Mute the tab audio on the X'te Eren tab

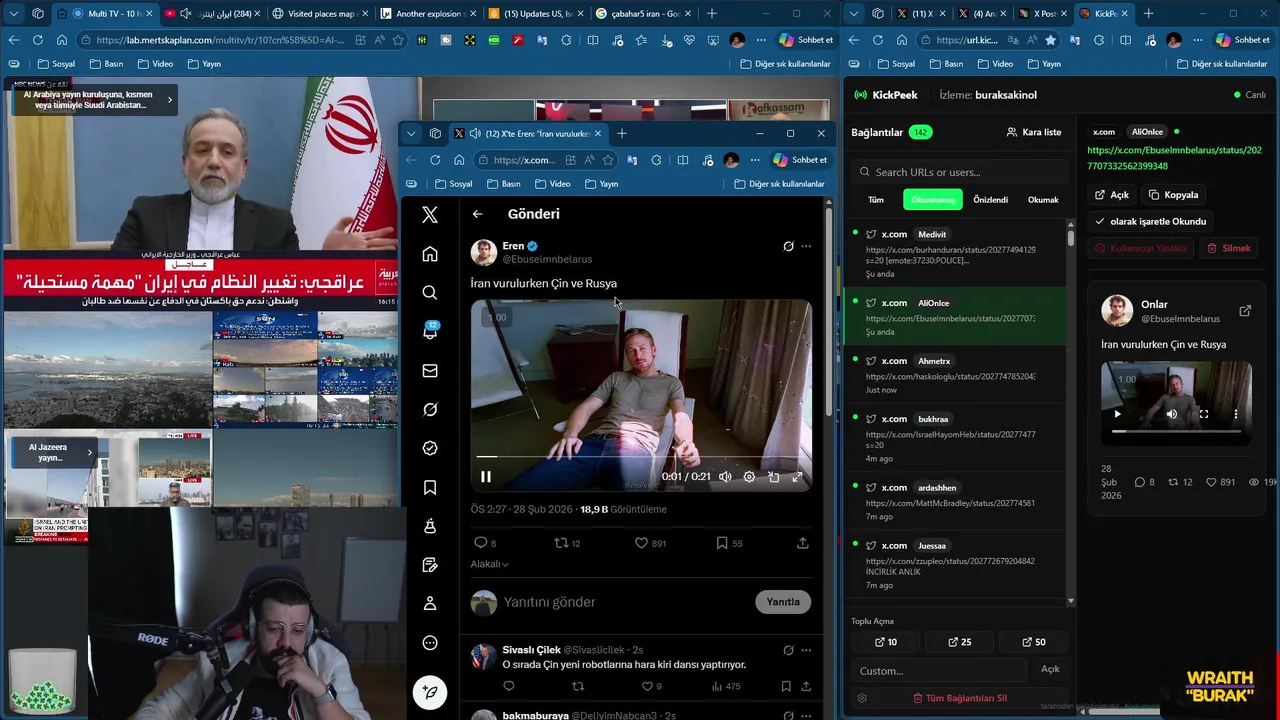pos(474,133)
